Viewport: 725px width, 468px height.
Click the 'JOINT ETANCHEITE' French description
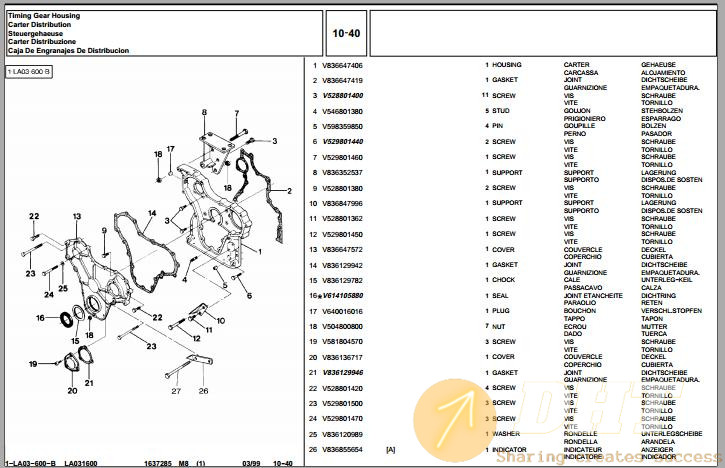pyautogui.click(x=593, y=296)
